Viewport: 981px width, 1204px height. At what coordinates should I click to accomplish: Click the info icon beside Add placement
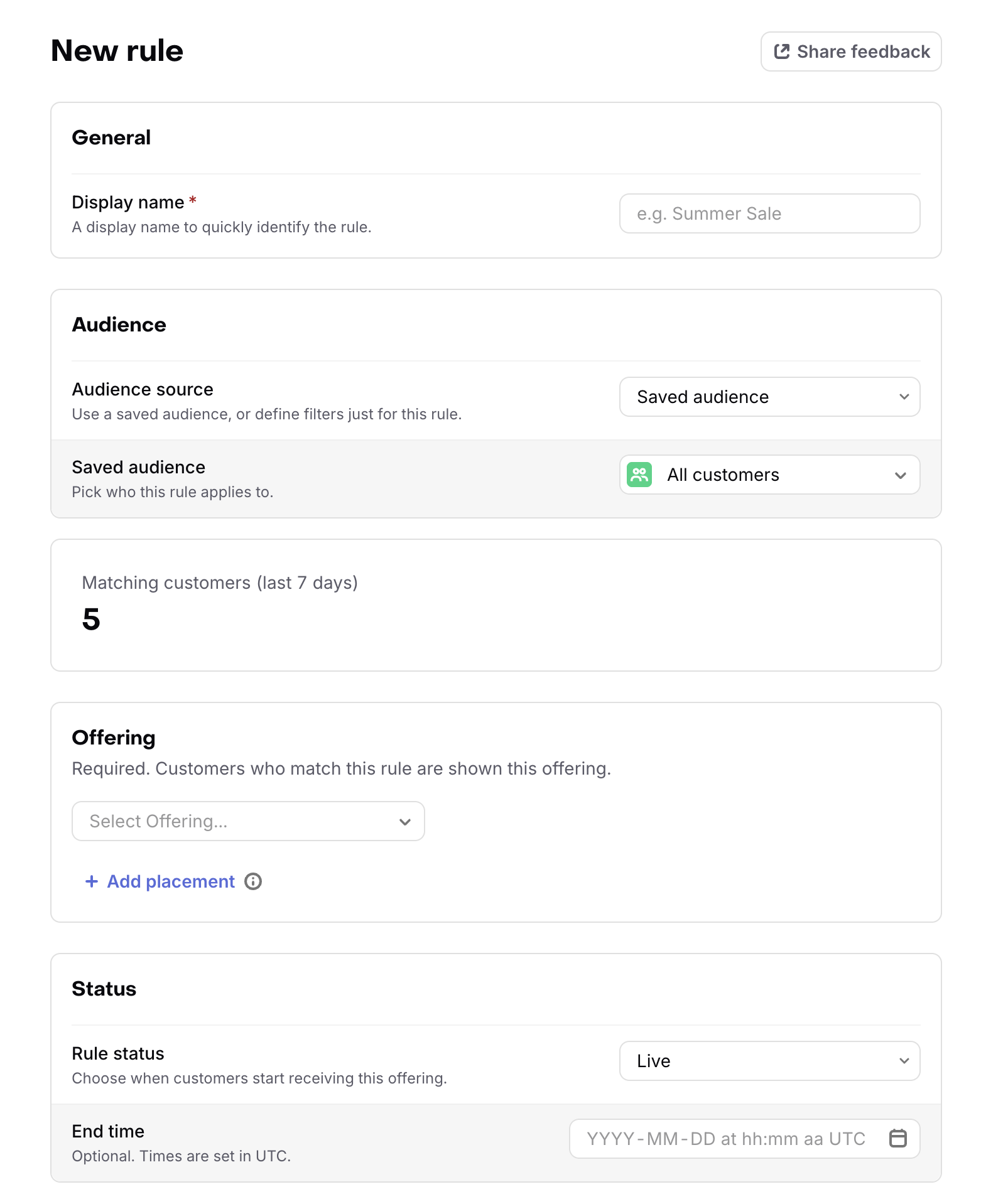253,881
